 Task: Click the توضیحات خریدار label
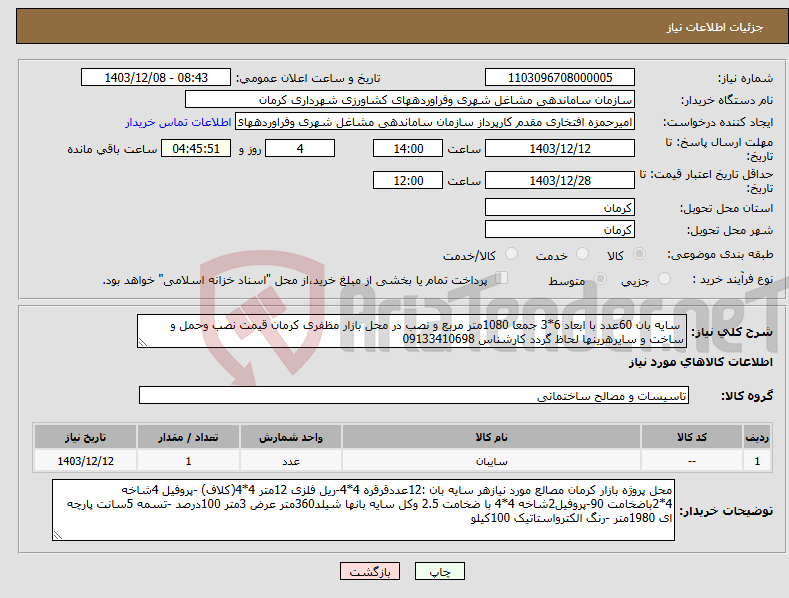[726, 511]
